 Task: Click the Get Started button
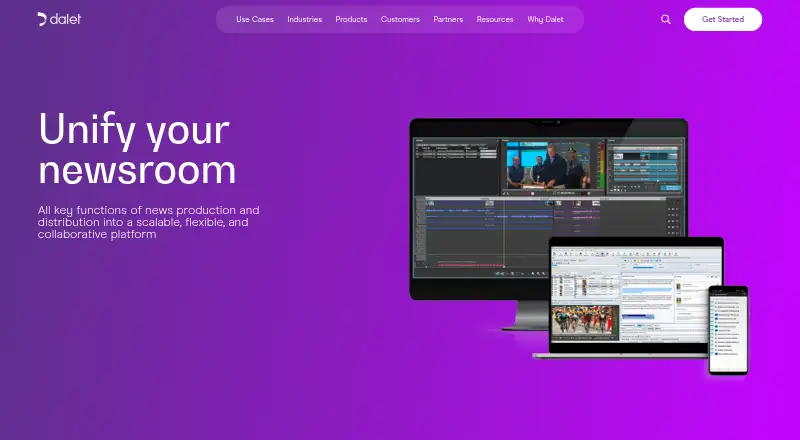pyautogui.click(x=723, y=19)
